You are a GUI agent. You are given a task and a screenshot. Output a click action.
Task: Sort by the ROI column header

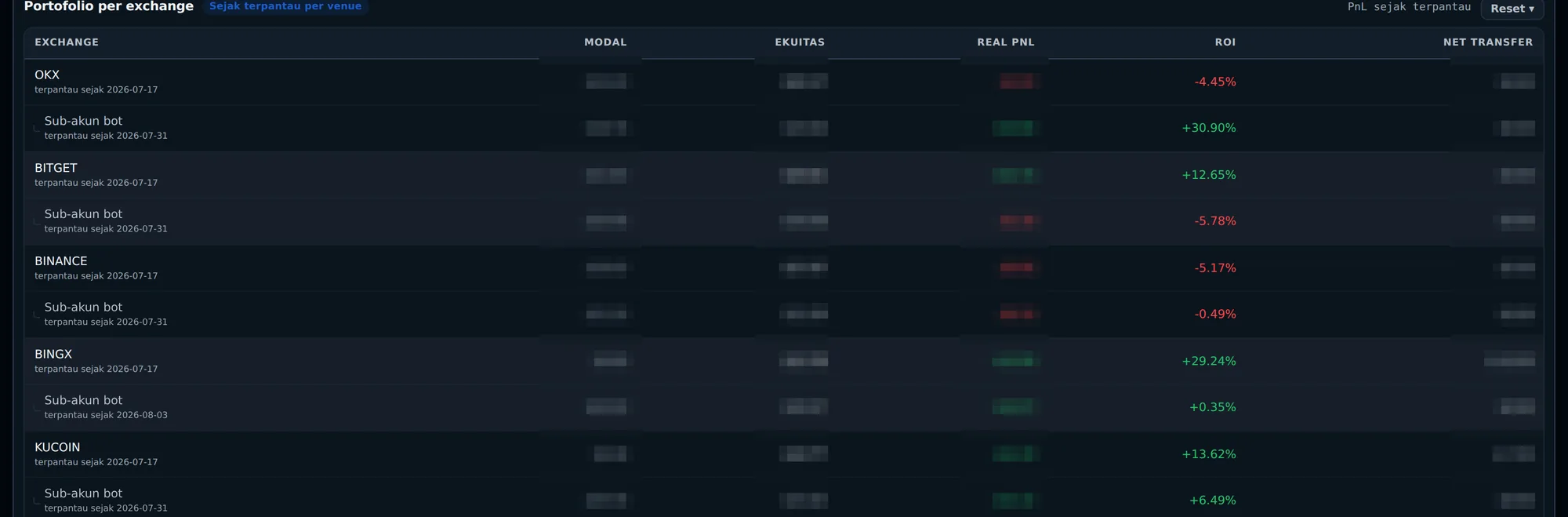(1225, 42)
